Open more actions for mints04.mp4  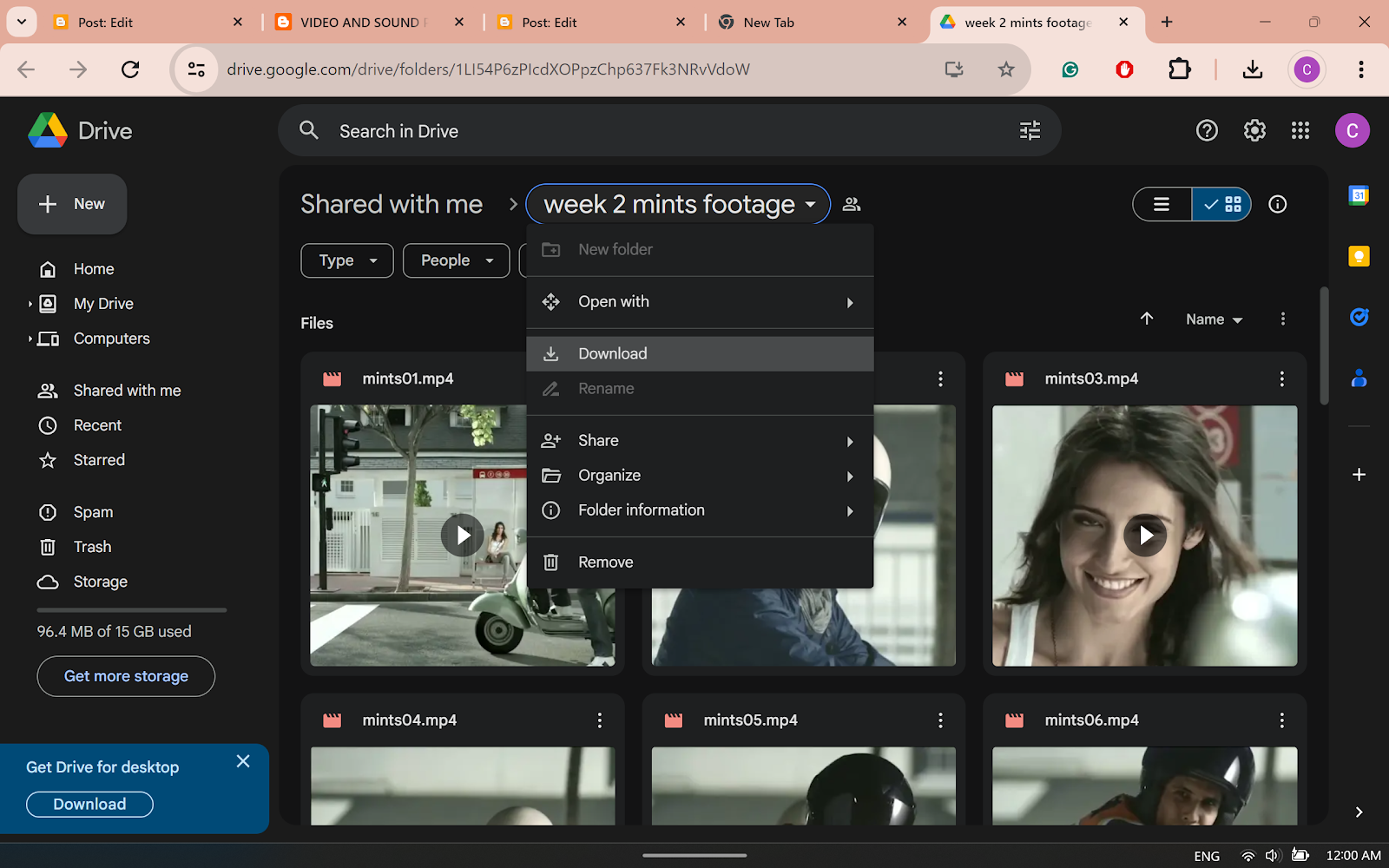(x=599, y=720)
